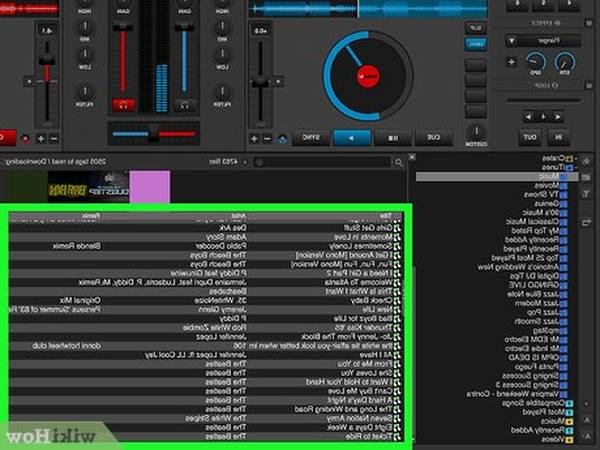
Task: Click the blue deck pitch minus button
Action: 267,139
